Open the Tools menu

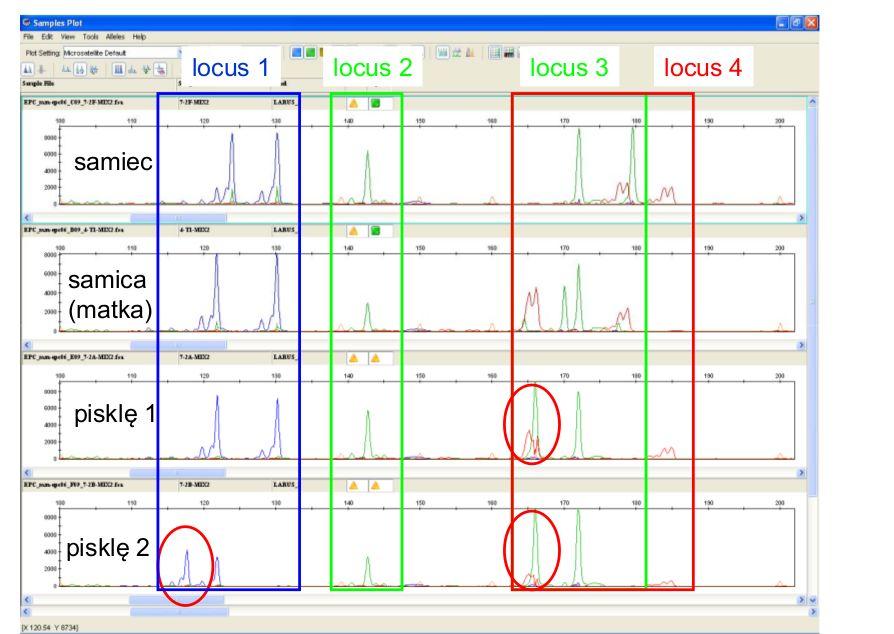click(x=91, y=36)
